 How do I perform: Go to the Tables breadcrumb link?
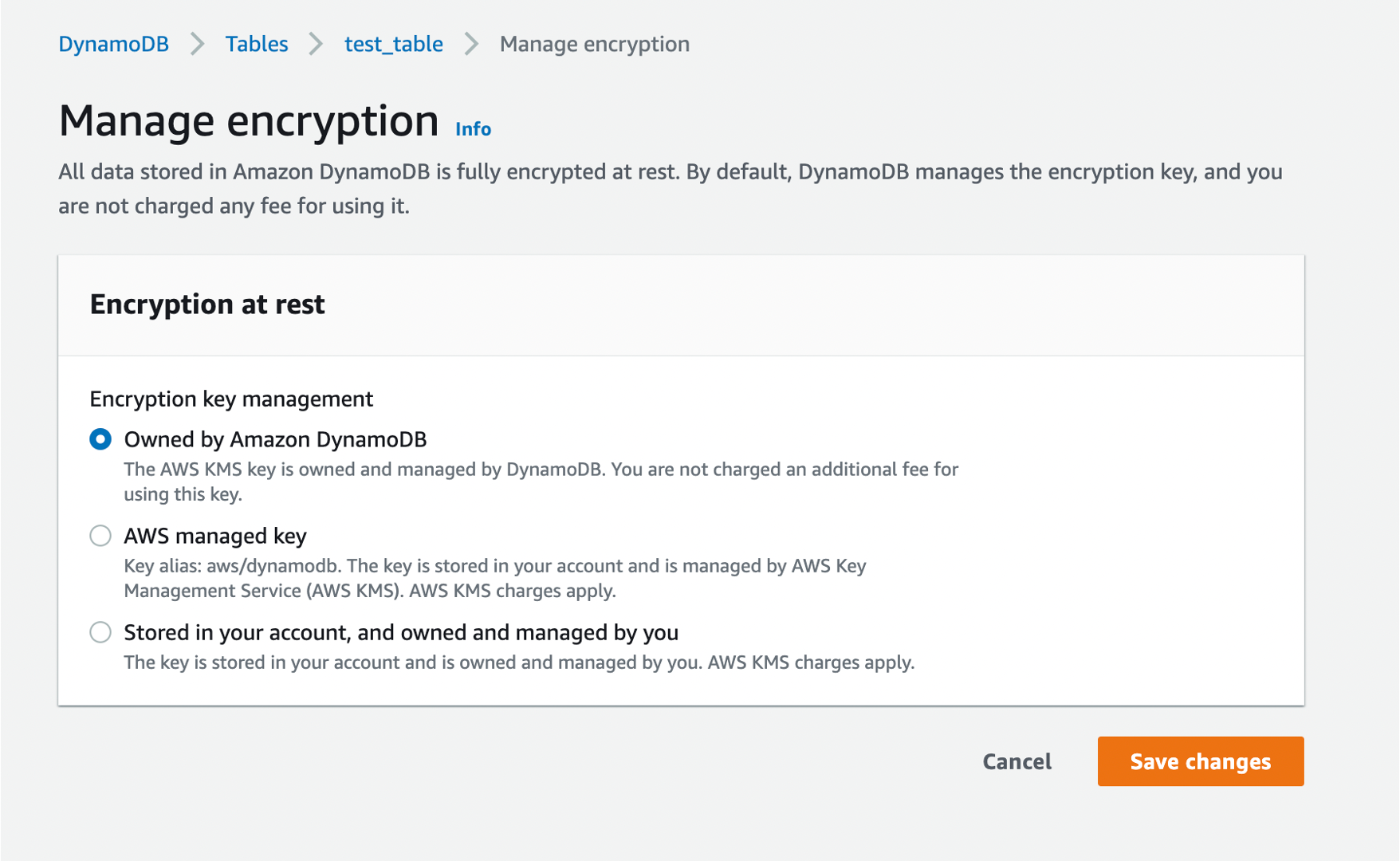click(257, 44)
